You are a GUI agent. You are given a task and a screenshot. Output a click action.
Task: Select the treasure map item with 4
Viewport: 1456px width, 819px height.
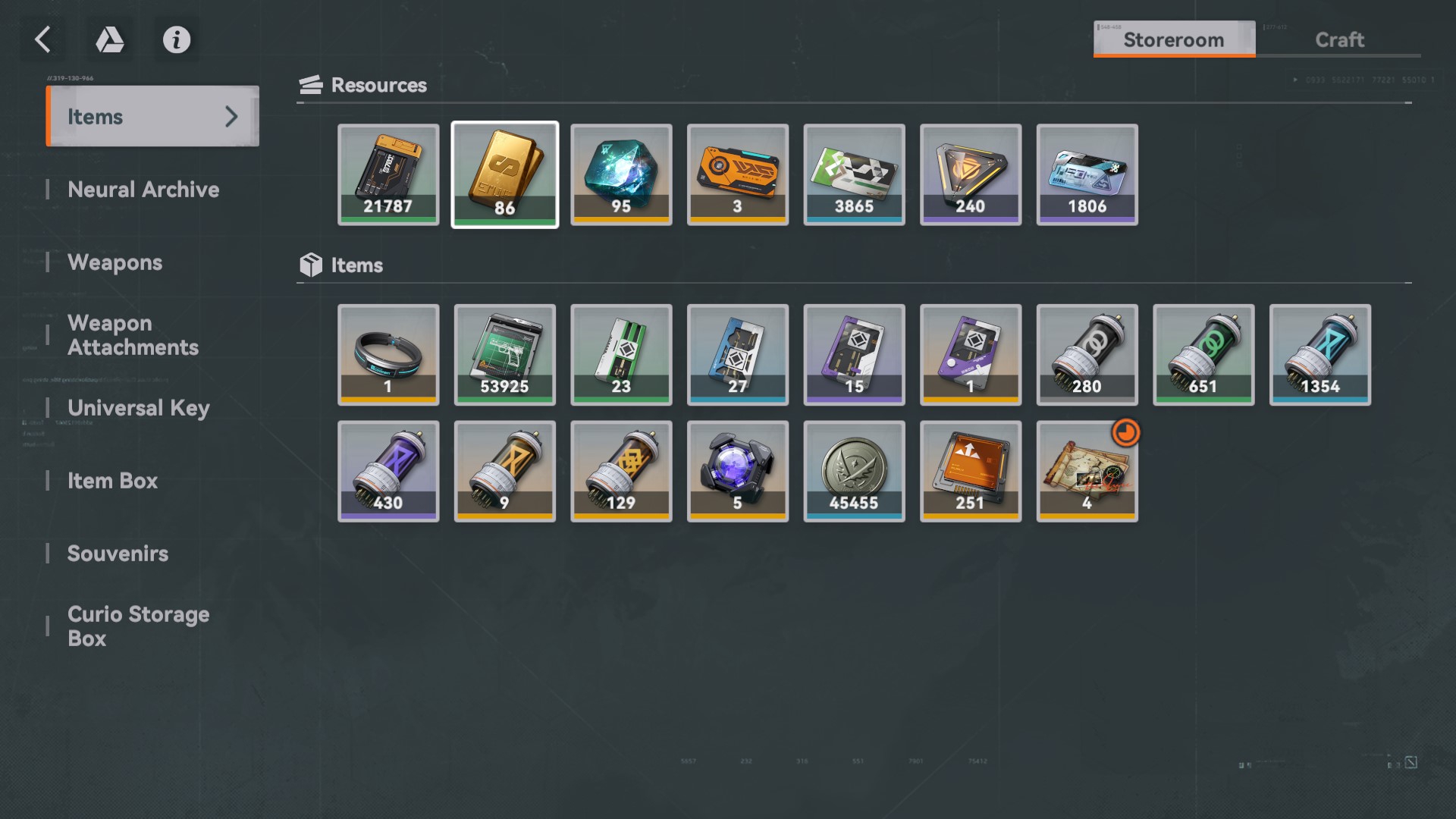coord(1087,471)
